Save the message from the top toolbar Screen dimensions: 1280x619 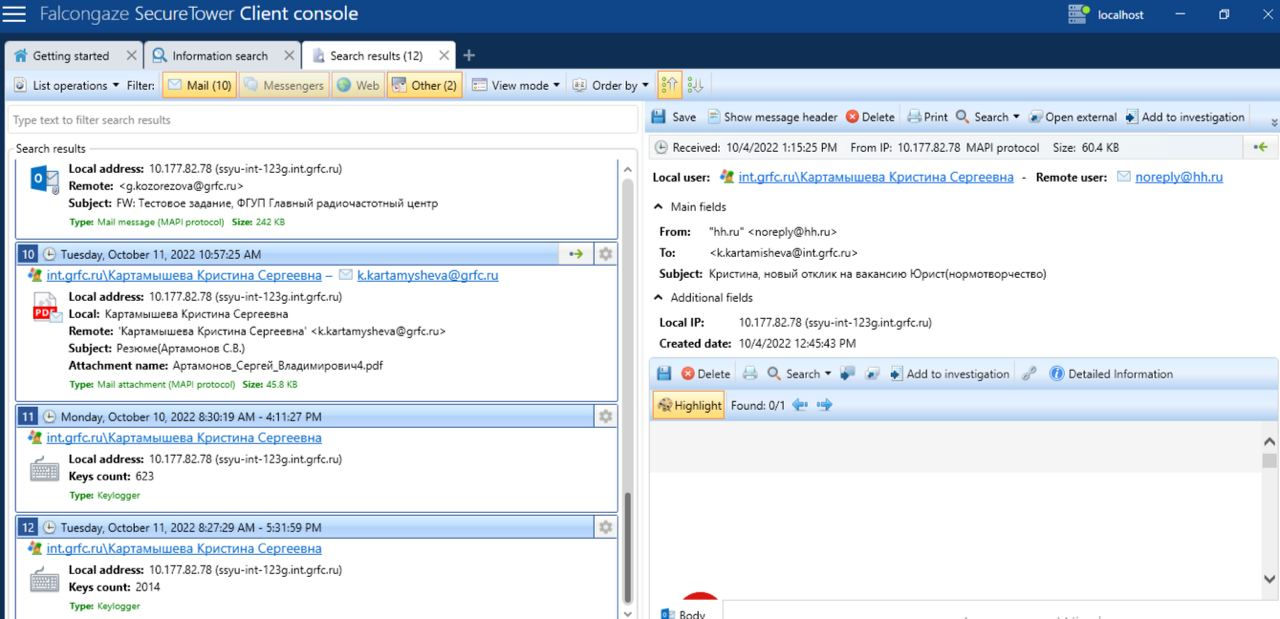coord(673,117)
